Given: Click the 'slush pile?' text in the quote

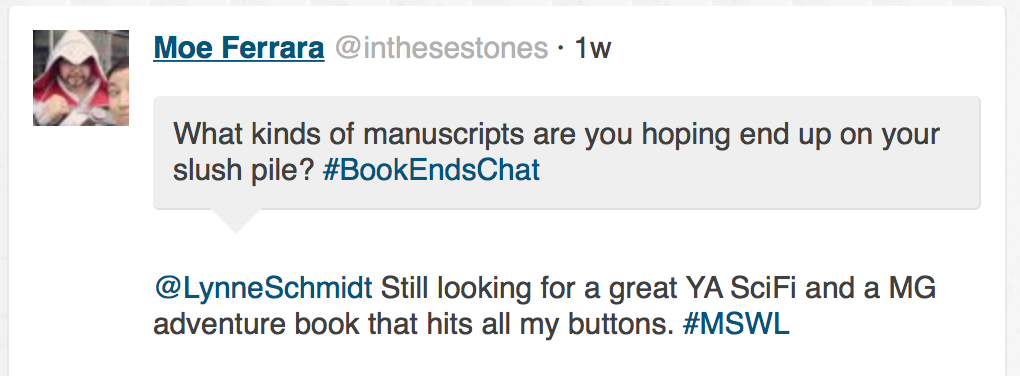Looking at the screenshot, I should (244, 170).
